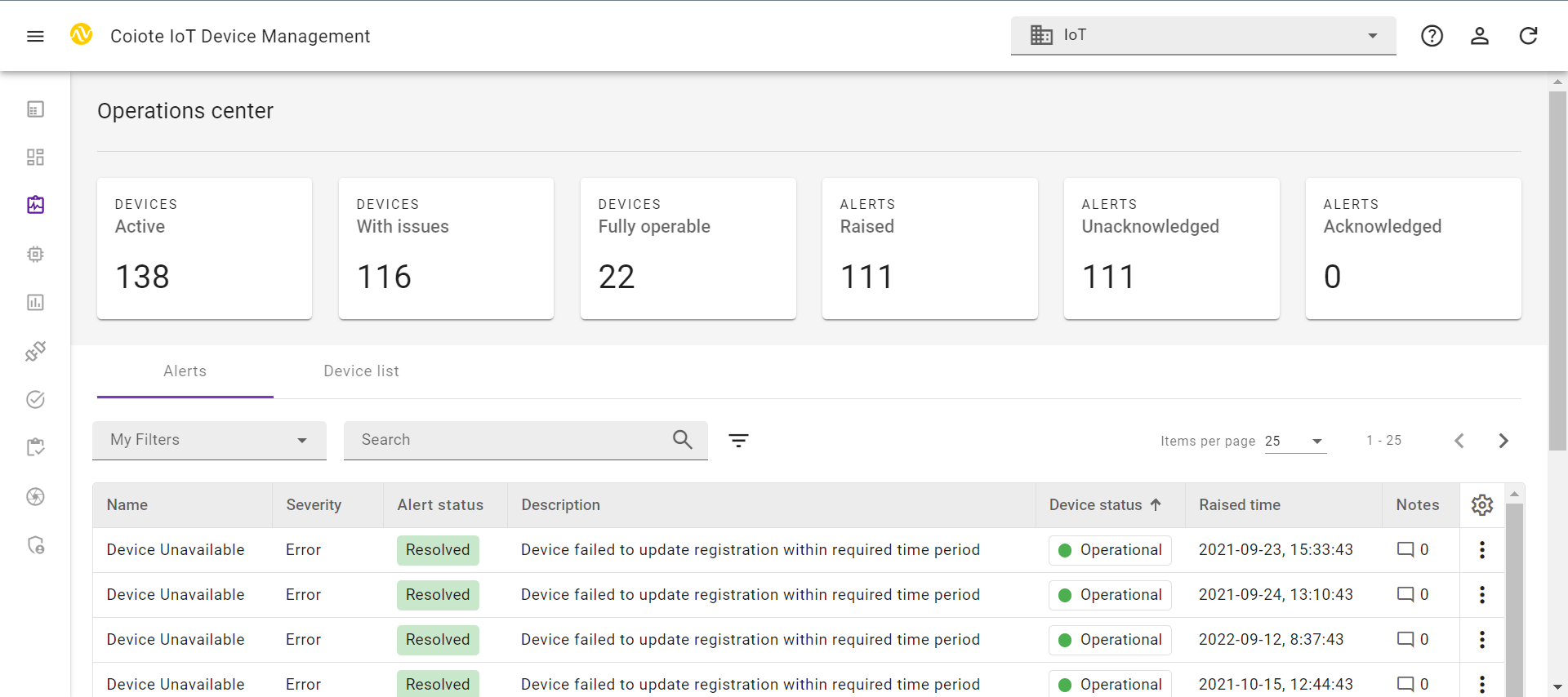This screenshot has height=697, width=1568.
Task: Open the table column settings gear
Action: (1482, 505)
